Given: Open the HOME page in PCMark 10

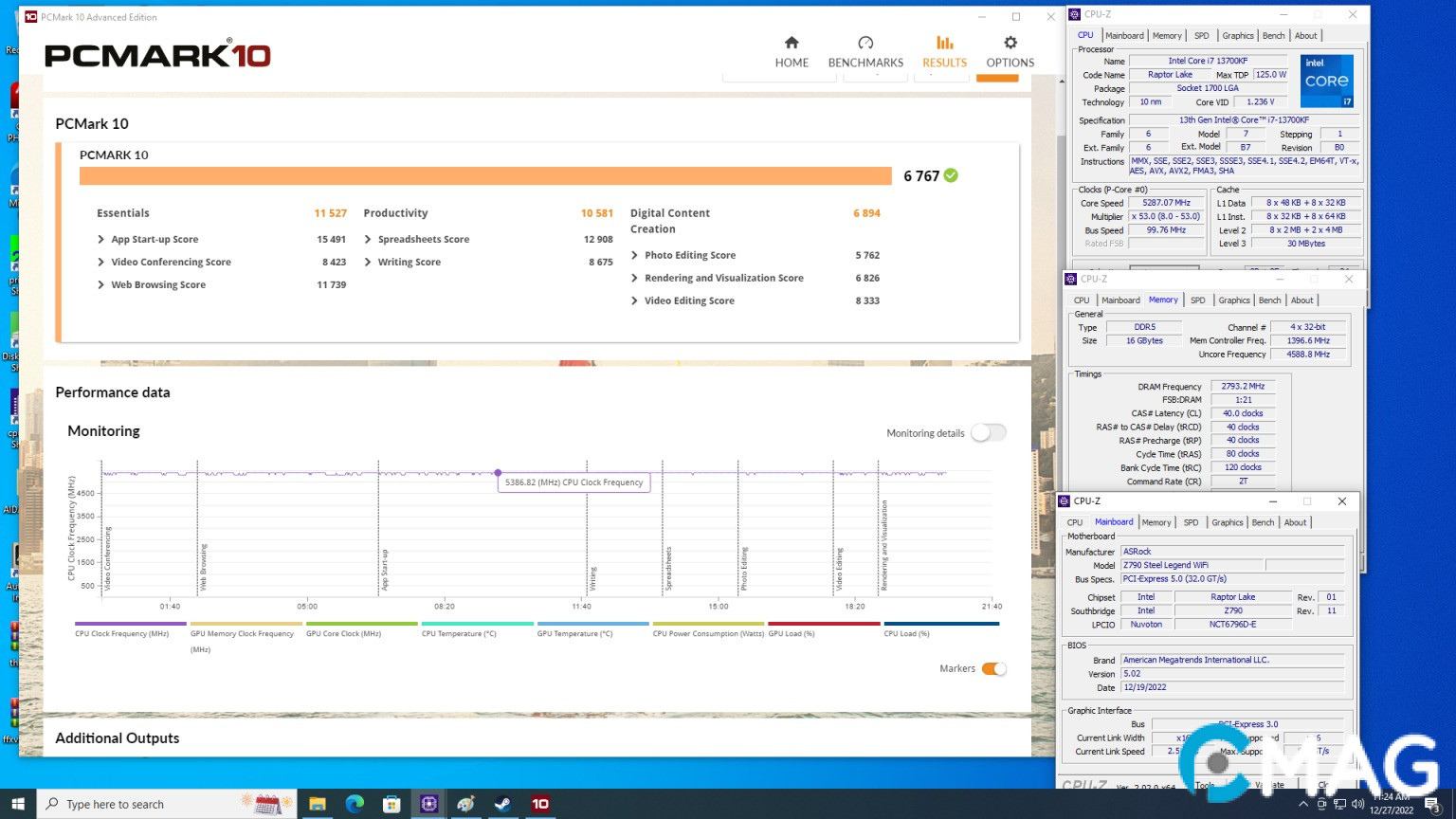Looking at the screenshot, I should pyautogui.click(x=792, y=52).
